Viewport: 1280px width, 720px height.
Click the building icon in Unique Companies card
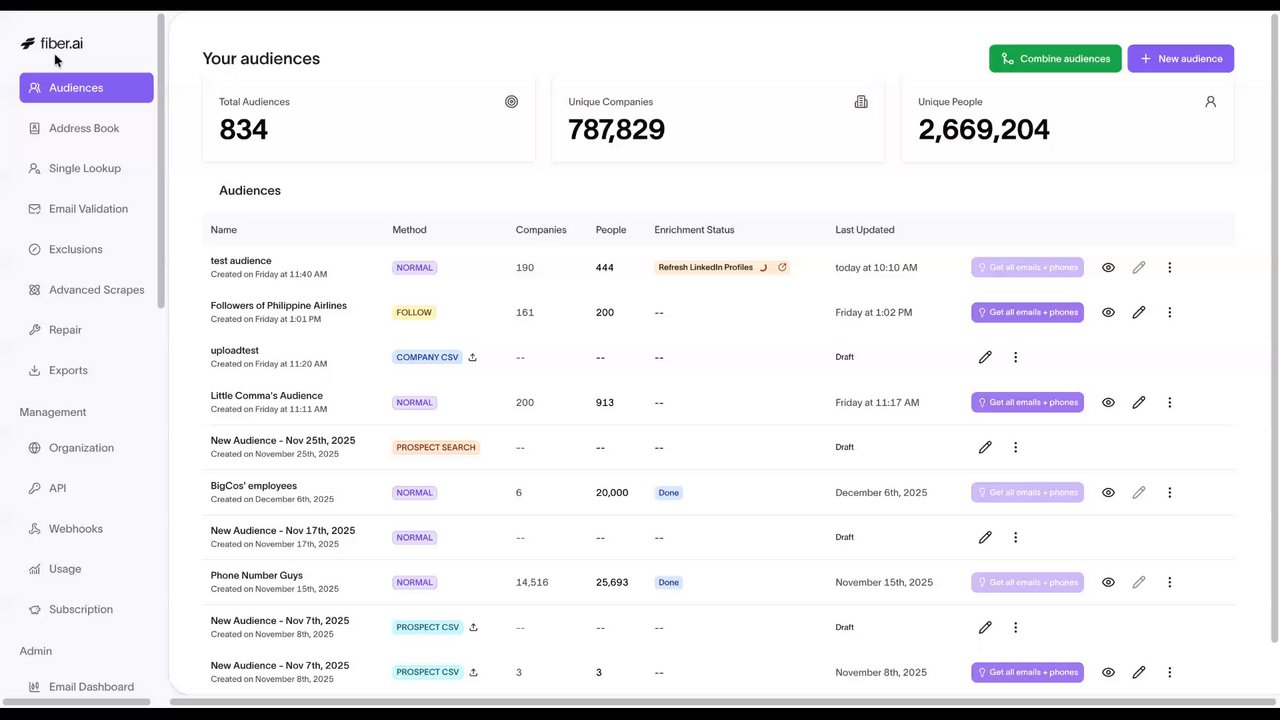point(861,102)
